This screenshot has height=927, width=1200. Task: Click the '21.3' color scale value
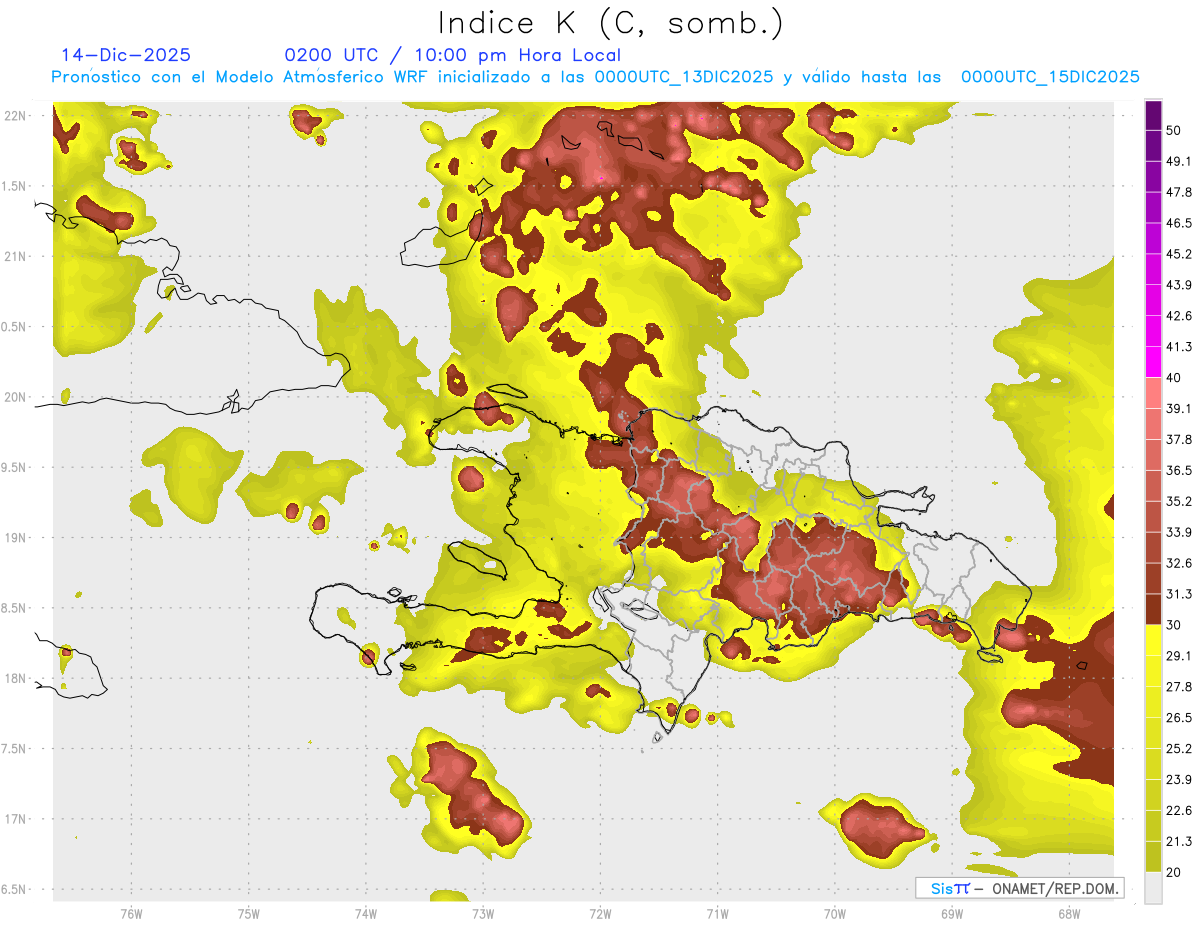pyautogui.click(x=1179, y=841)
